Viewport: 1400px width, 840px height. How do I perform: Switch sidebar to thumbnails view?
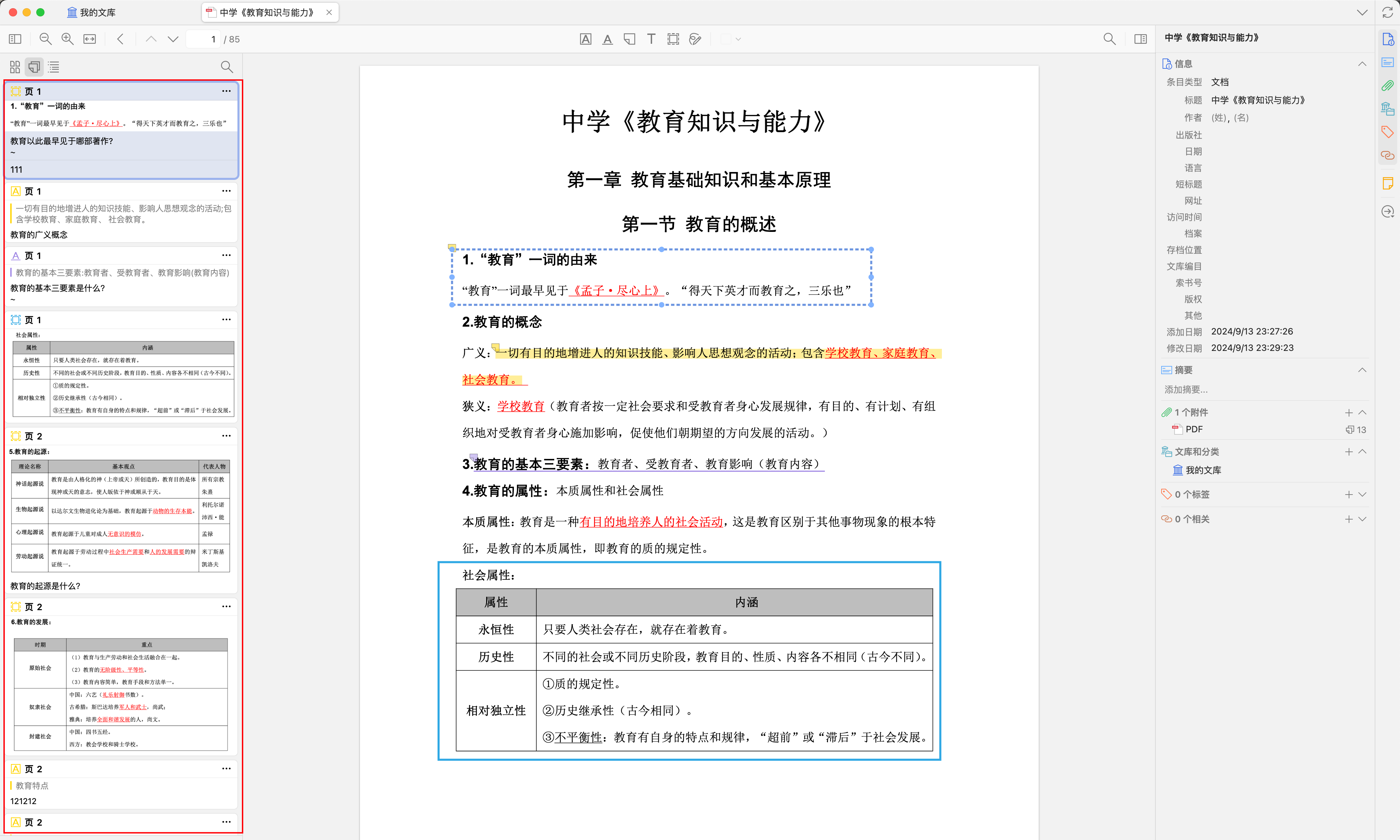[x=15, y=67]
